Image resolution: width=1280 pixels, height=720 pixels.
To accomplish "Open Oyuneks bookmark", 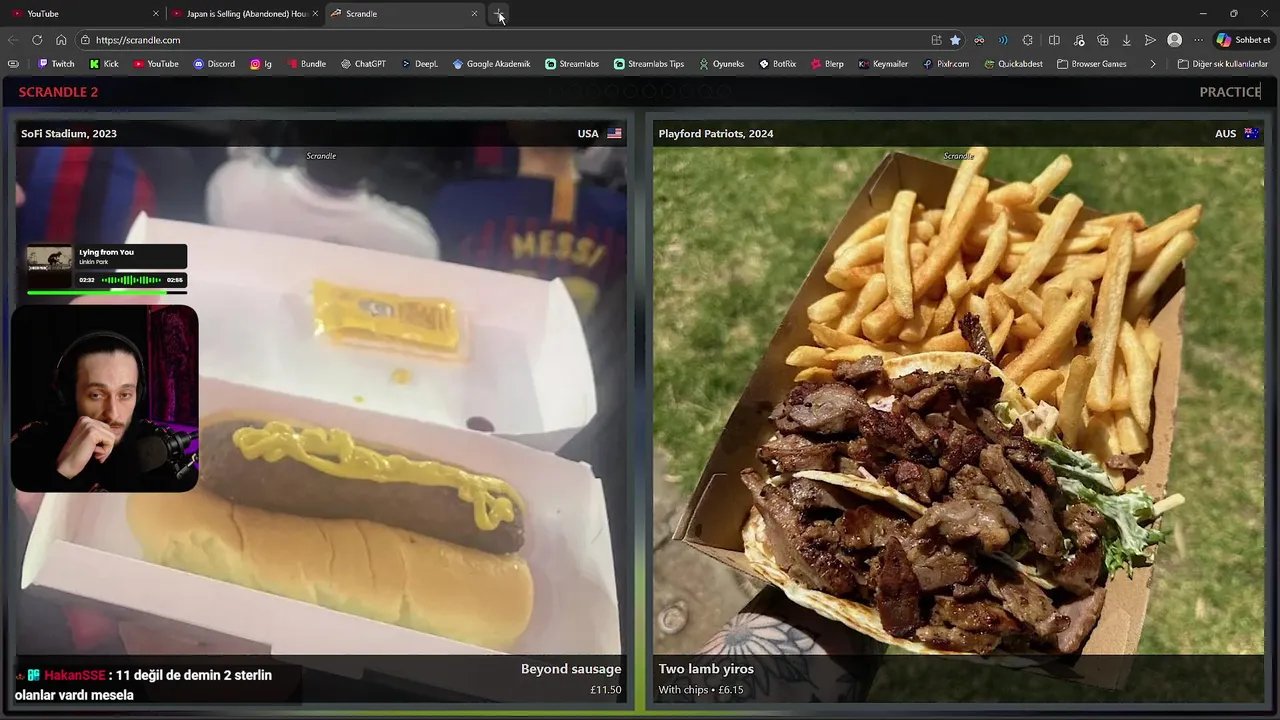I will 721,64.
